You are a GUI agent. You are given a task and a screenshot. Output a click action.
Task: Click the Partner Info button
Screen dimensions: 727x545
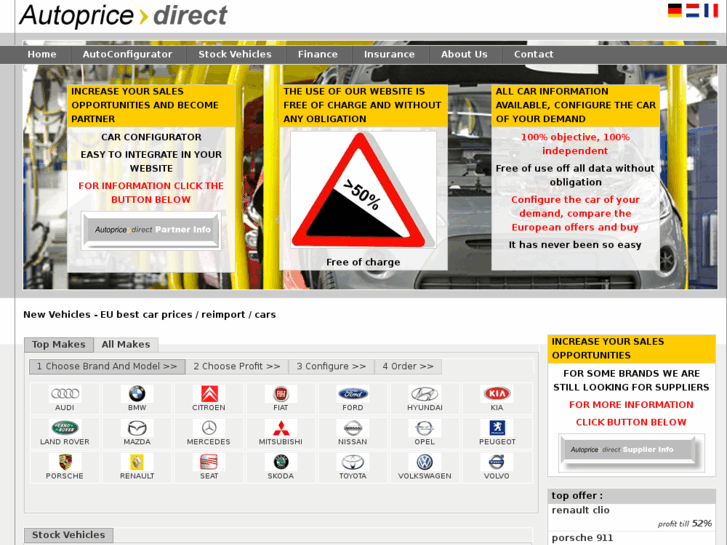pyautogui.click(x=151, y=231)
